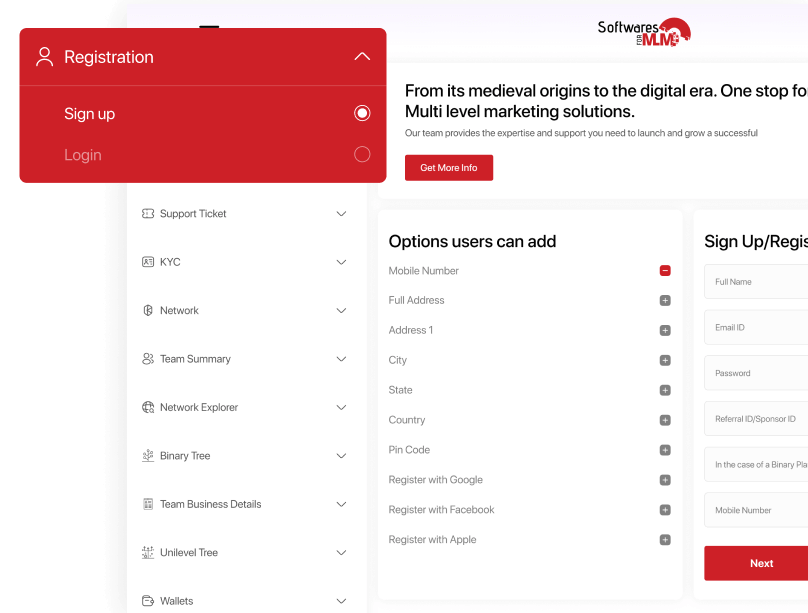Viewport: 808px width, 613px height.
Task: Click the Referral ID/Sponsor ID field
Action: click(756, 418)
